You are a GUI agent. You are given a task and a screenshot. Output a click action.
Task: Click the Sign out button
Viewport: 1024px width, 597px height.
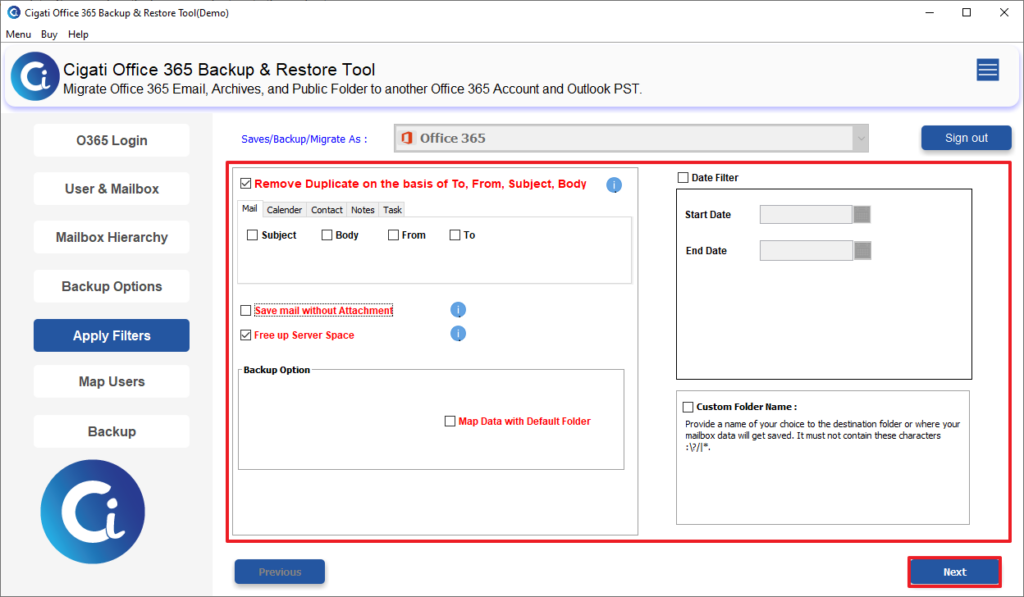(966, 138)
